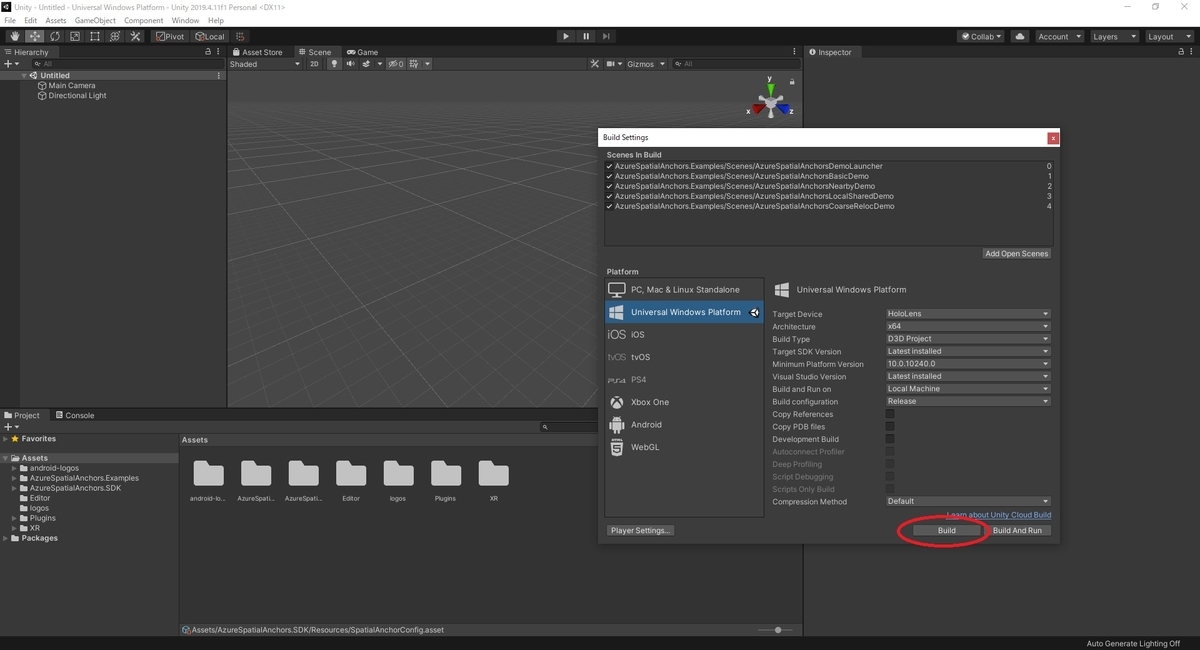Switch to the Asset Store tab
This screenshot has width=1200, height=650.
257,52
